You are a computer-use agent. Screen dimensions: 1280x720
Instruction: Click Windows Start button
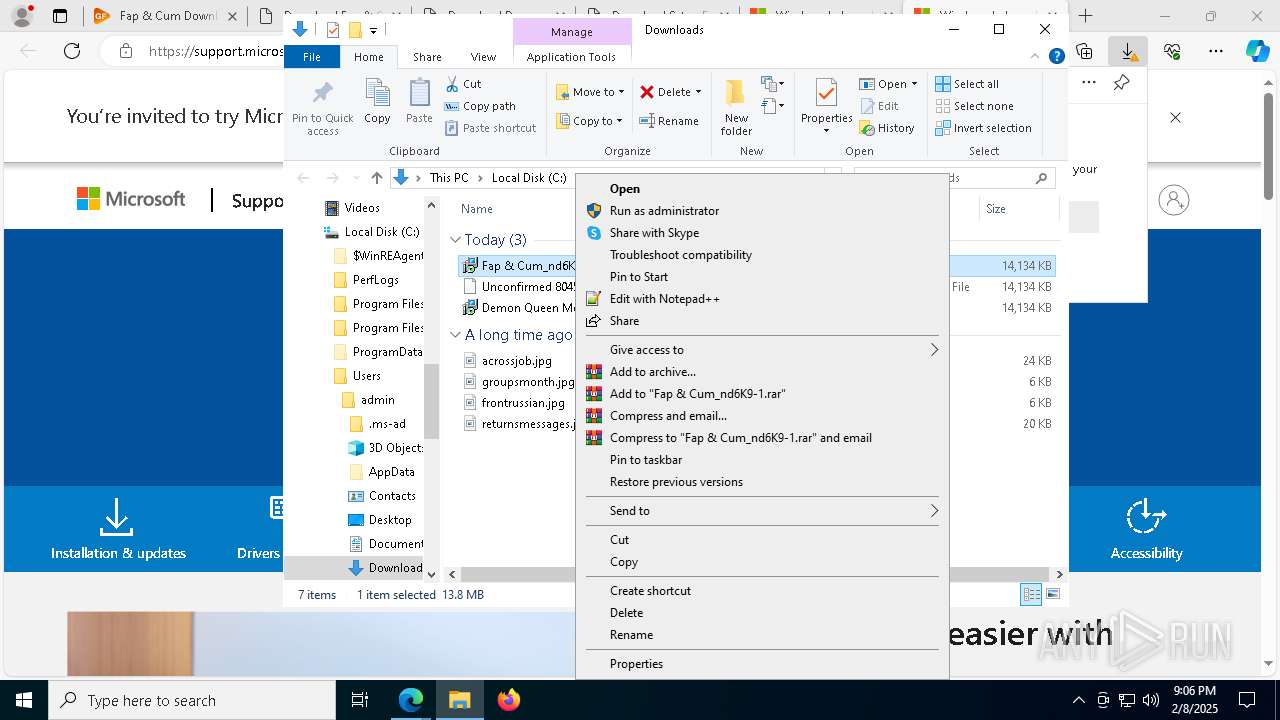24,700
